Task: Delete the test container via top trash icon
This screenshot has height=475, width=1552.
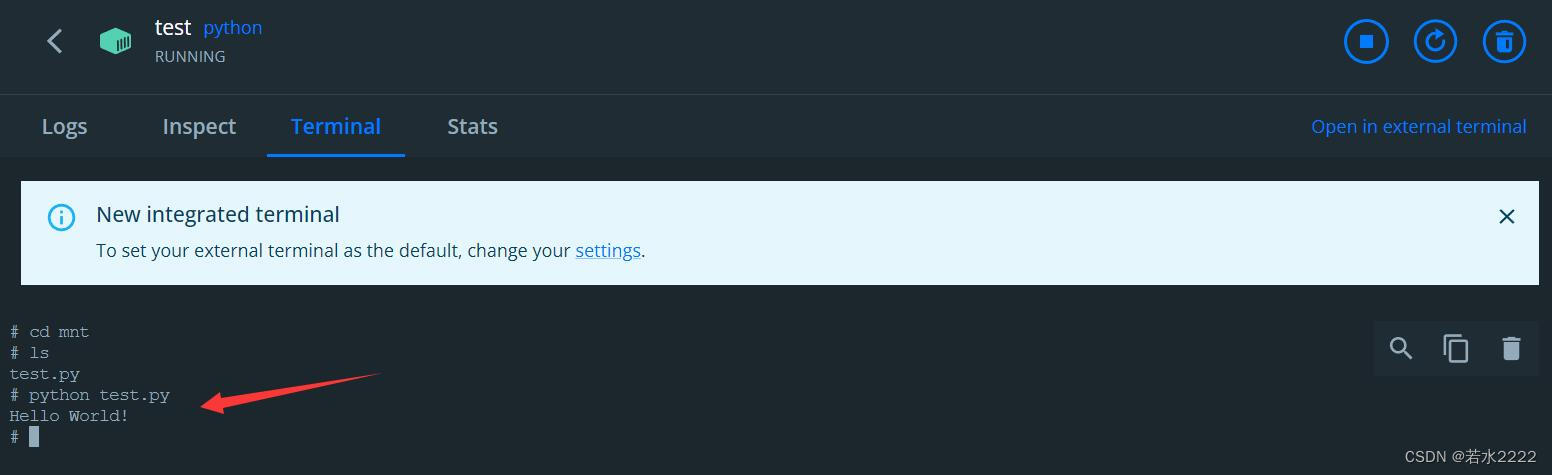Action: pos(1504,42)
